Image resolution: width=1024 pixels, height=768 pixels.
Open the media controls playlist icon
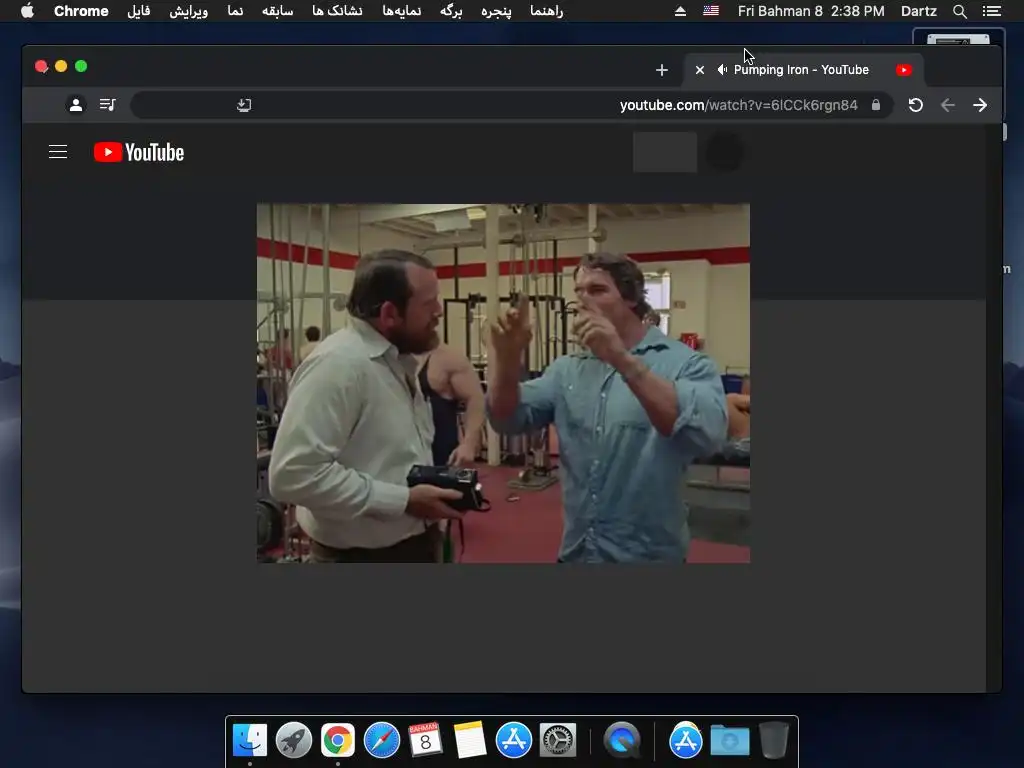(x=108, y=104)
